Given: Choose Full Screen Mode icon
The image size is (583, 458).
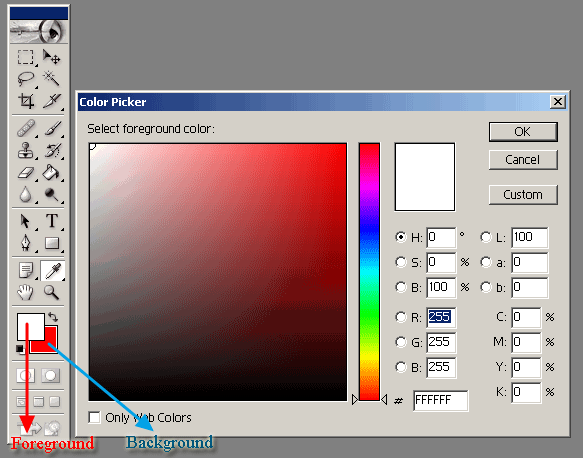Looking at the screenshot, I should pos(55,401).
